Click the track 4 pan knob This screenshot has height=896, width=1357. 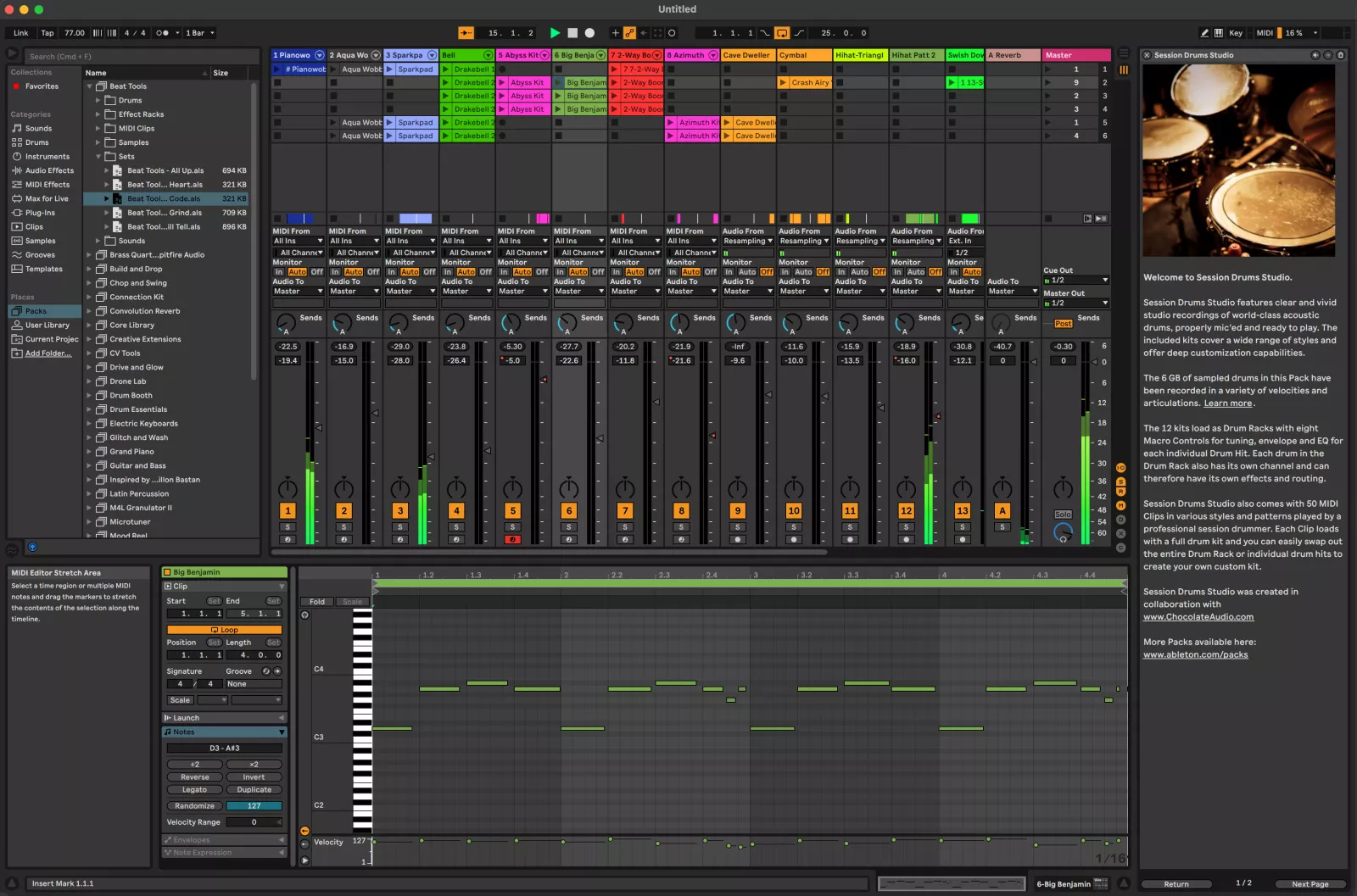click(x=456, y=488)
